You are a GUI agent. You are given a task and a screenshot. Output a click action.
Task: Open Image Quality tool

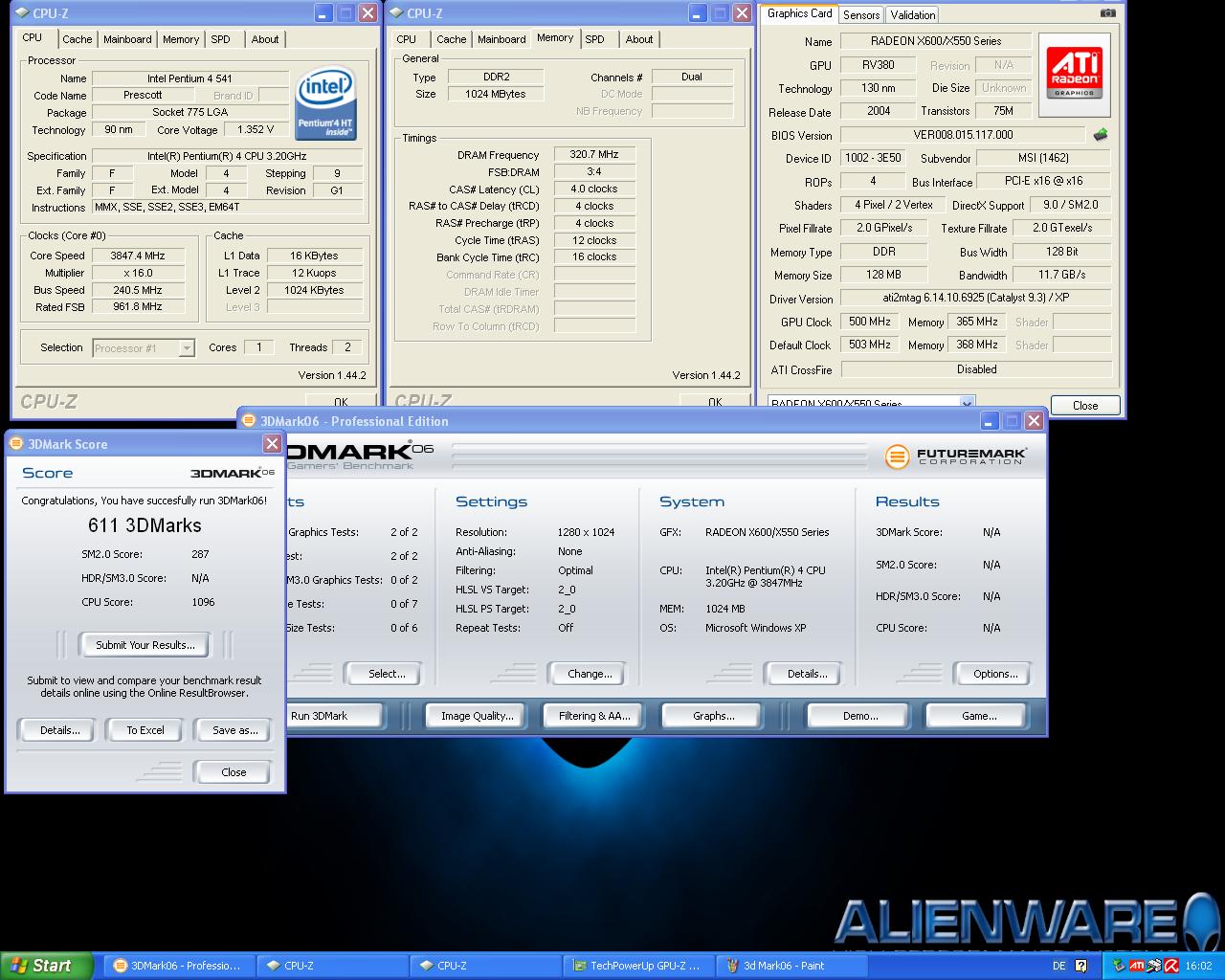point(477,716)
